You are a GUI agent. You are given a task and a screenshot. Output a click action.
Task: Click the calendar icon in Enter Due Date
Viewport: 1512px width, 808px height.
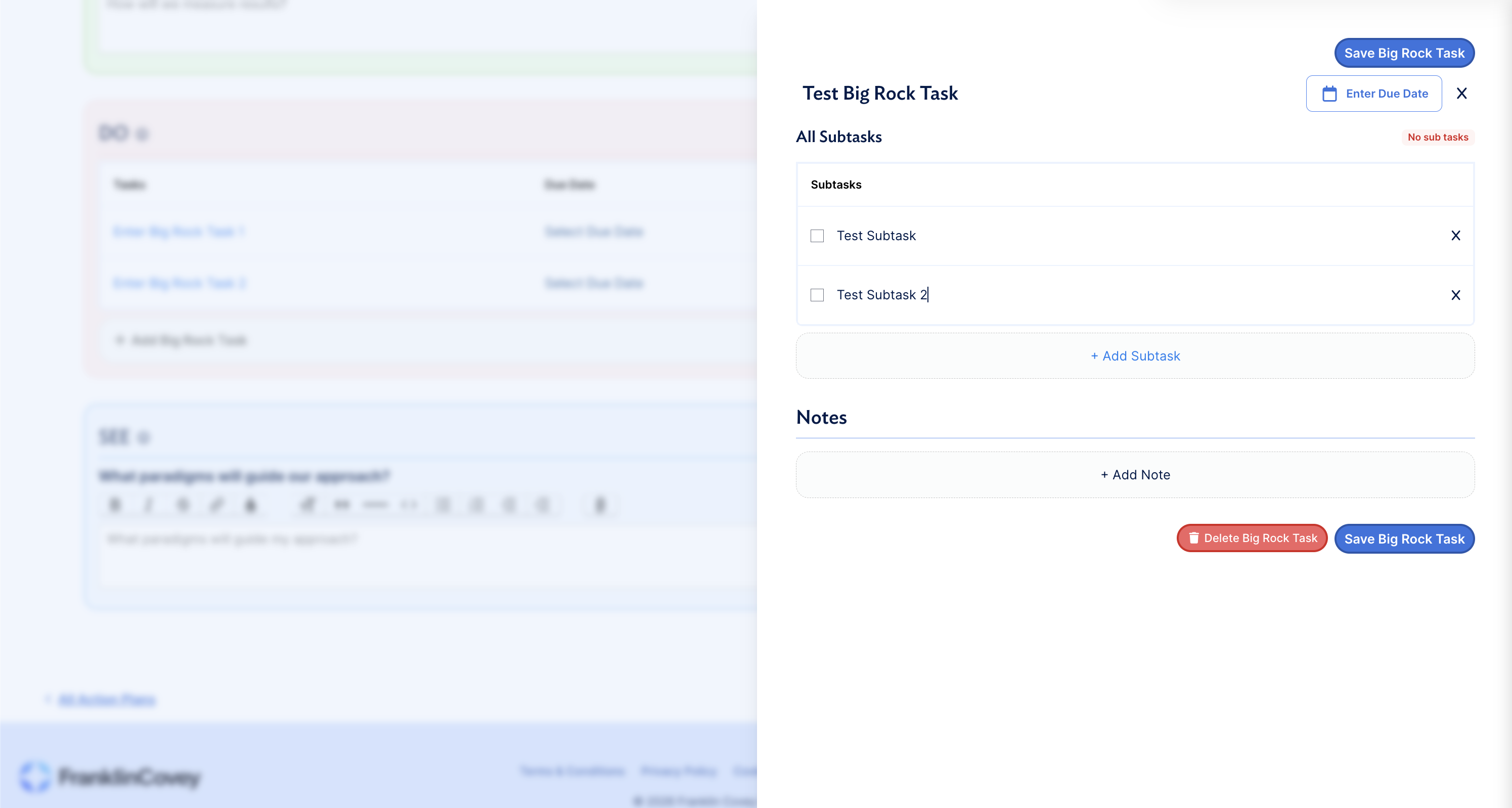pos(1329,94)
